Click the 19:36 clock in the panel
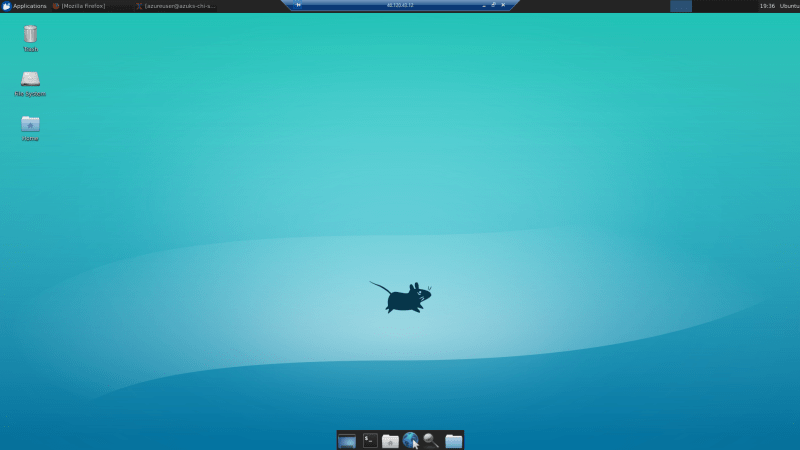This screenshot has height=450, width=800. pos(767,6)
